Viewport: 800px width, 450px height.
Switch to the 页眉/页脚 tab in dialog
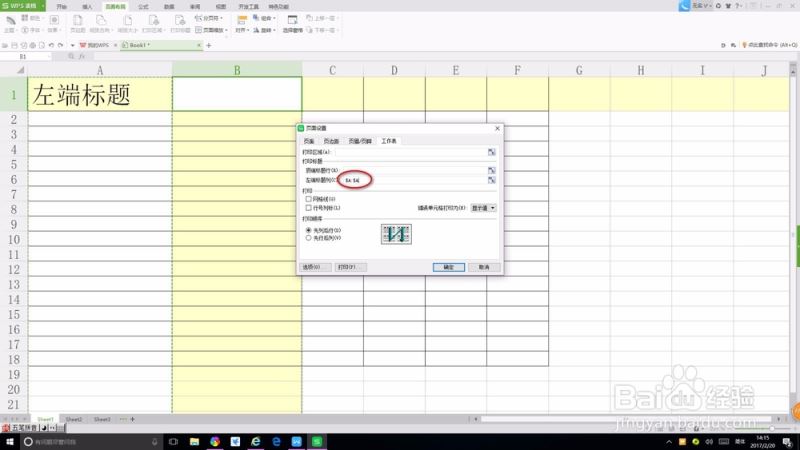coord(360,141)
